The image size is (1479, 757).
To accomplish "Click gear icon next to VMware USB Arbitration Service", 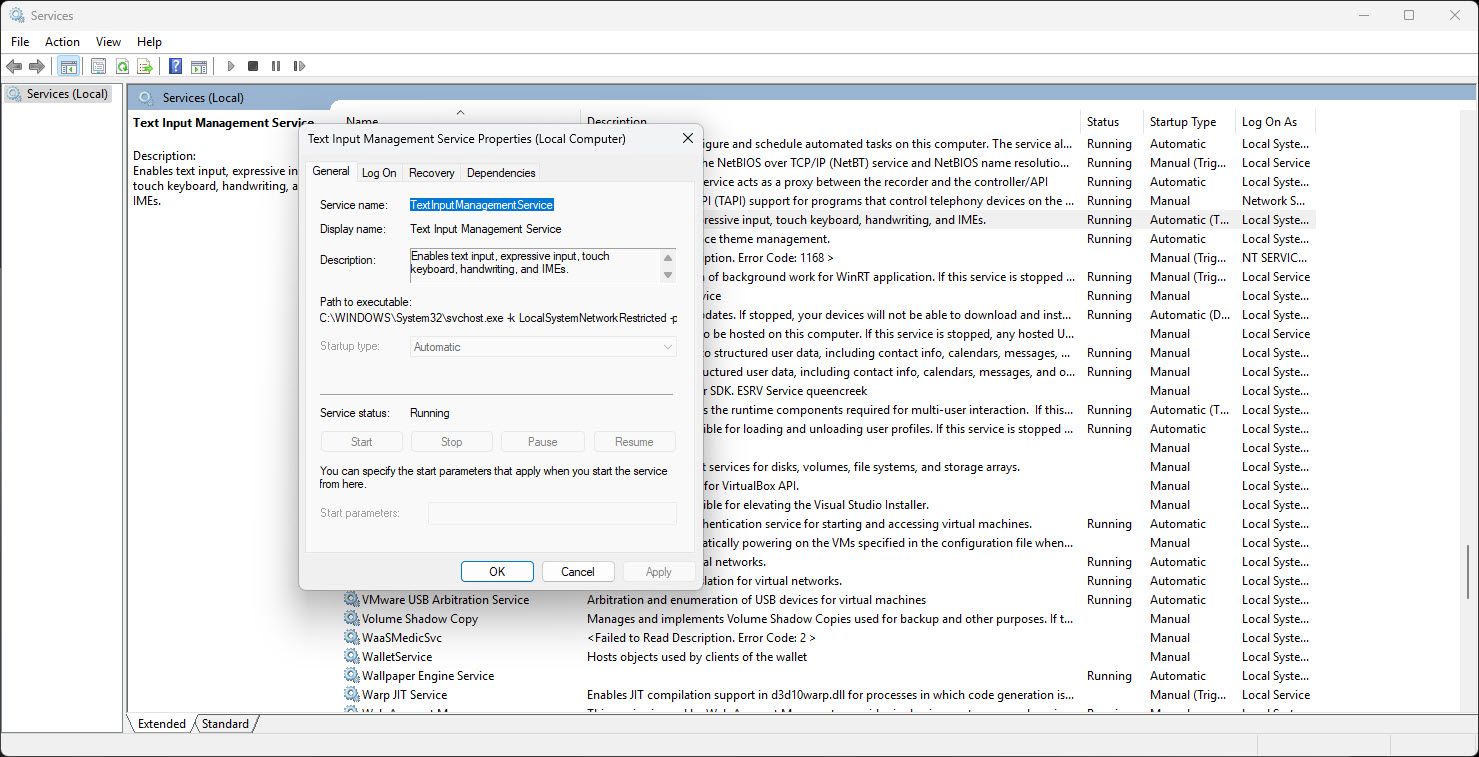I will click(351, 600).
